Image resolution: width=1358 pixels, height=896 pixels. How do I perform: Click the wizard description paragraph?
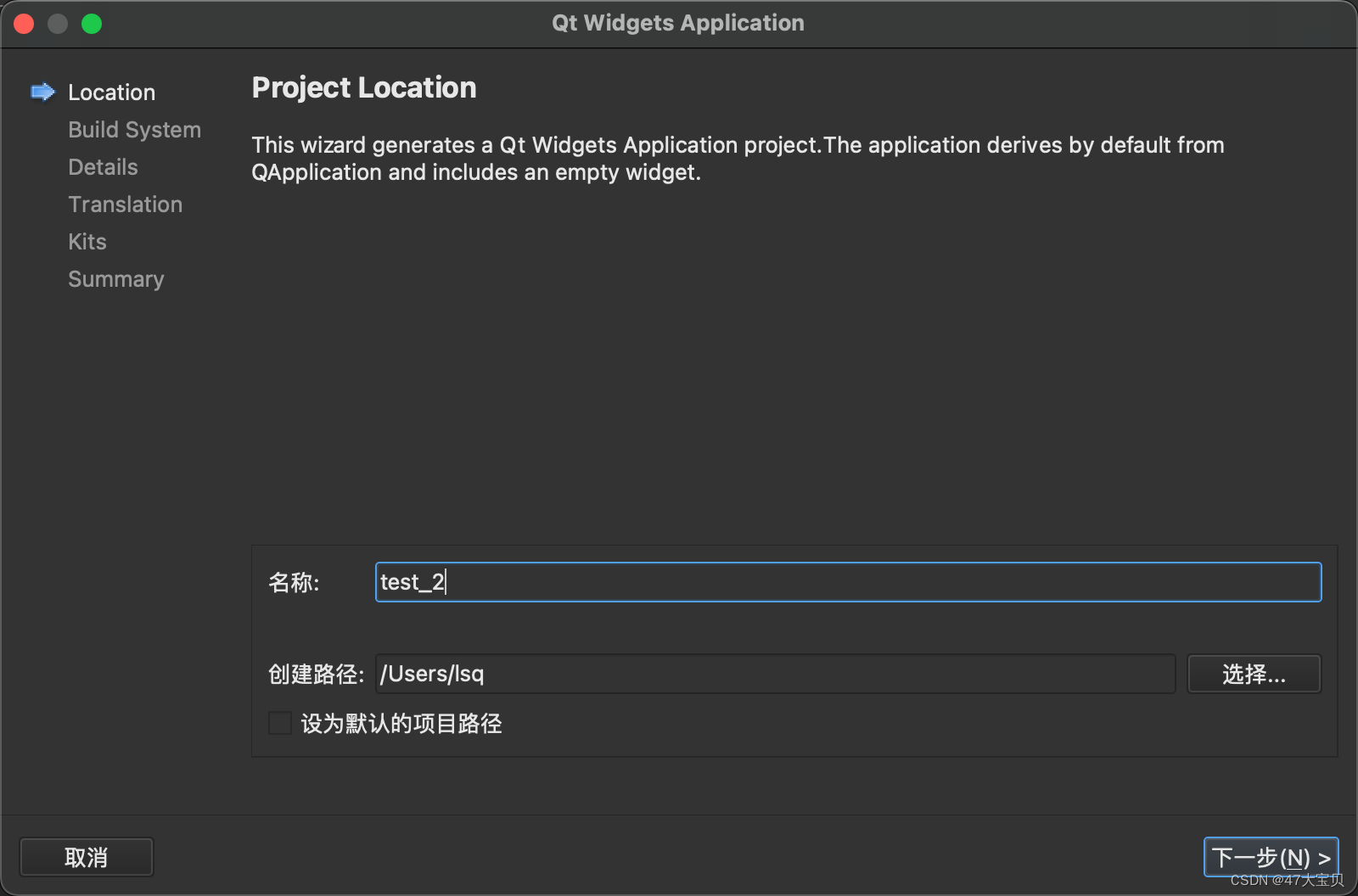coord(738,159)
